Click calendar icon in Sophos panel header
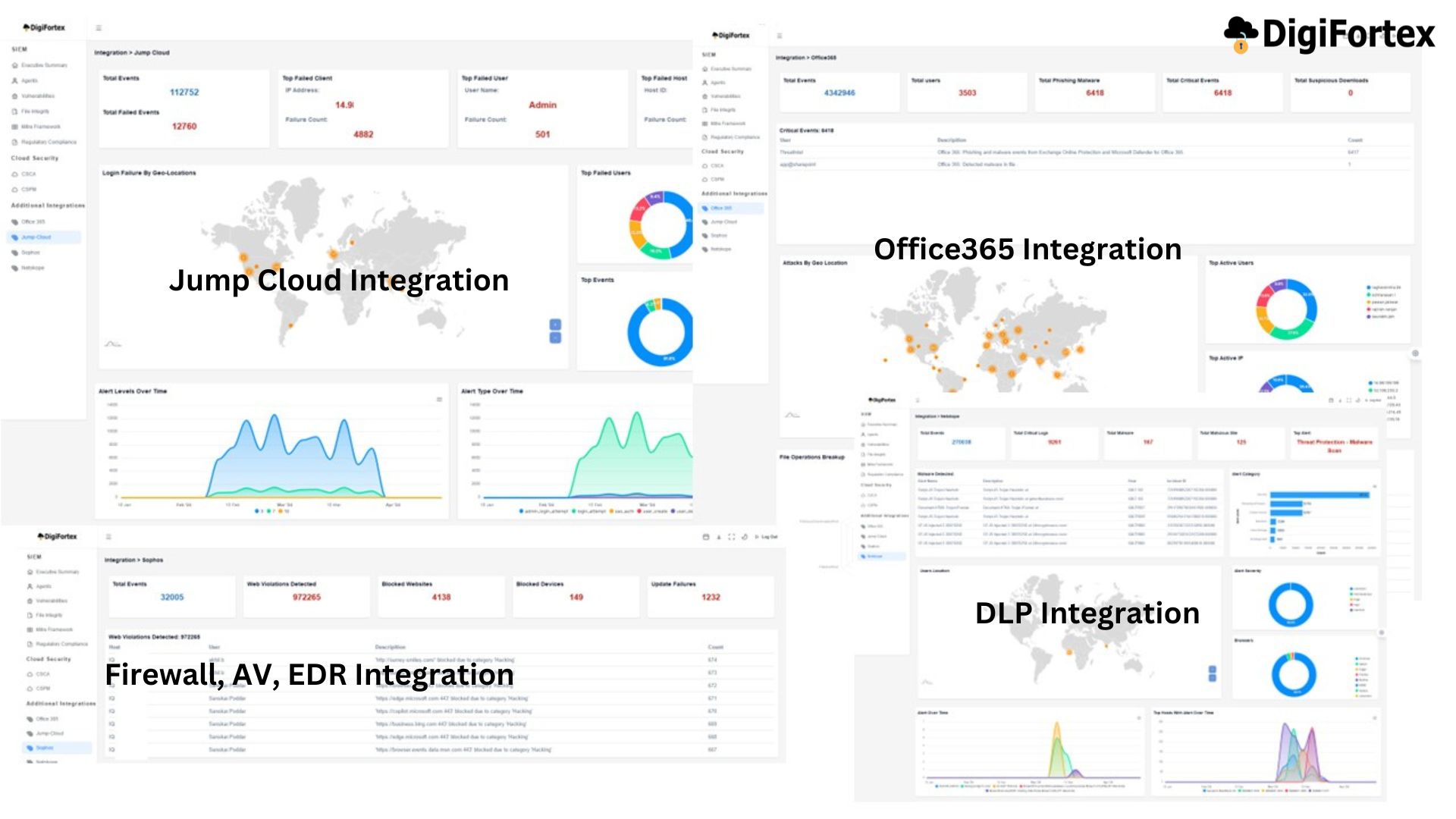Screen dimensions: 1456x819 [706, 537]
